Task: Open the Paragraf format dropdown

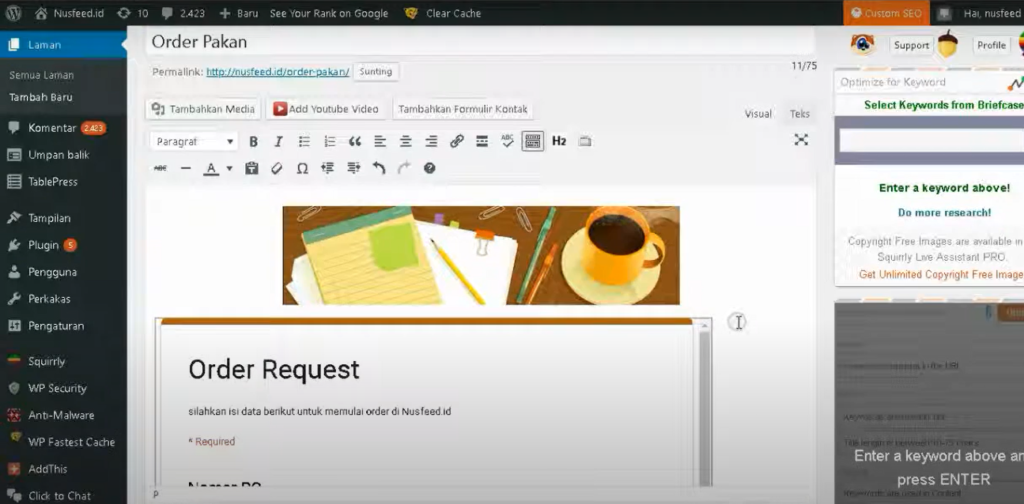Action: tap(195, 142)
